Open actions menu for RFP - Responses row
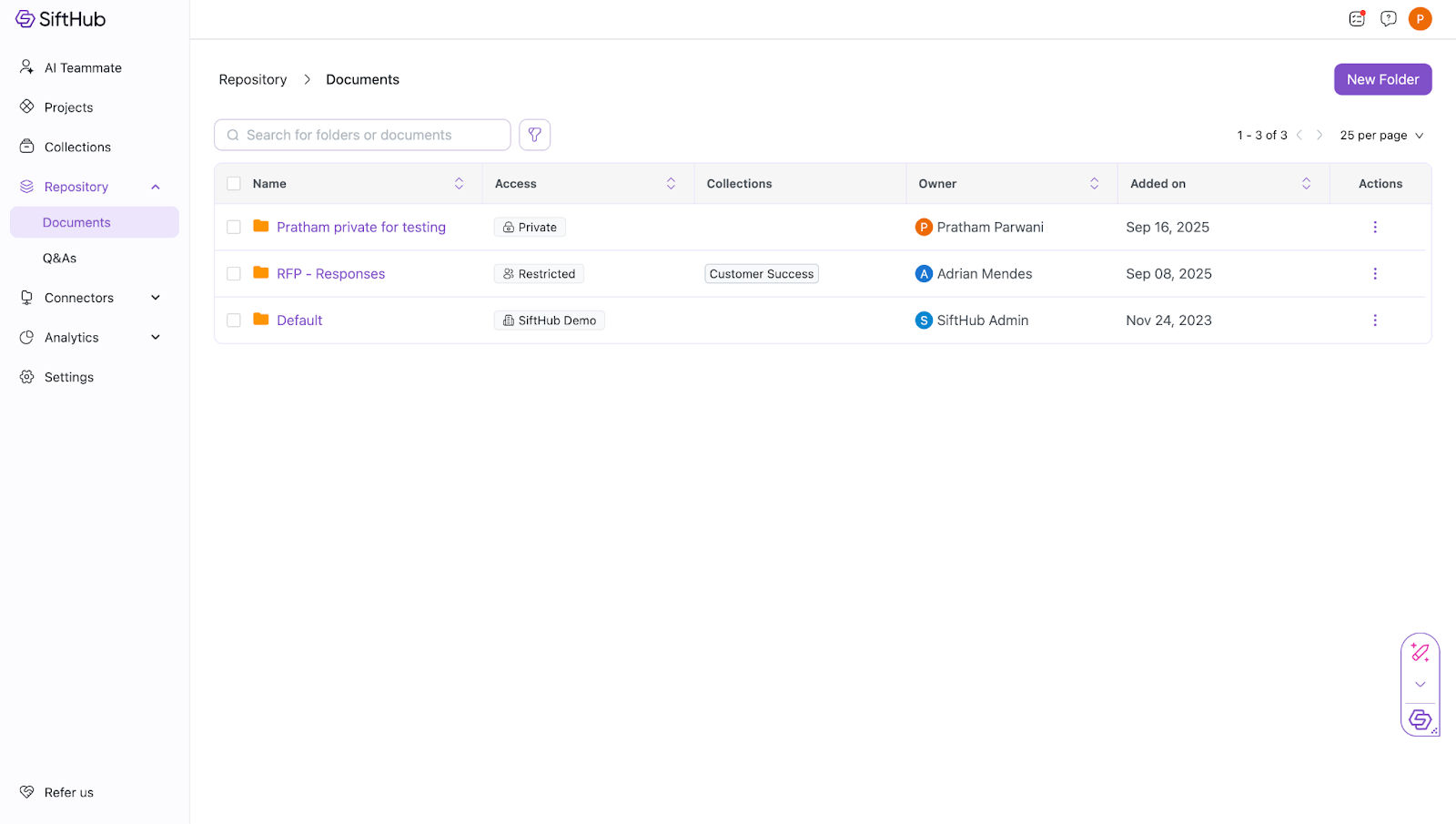 (1375, 274)
